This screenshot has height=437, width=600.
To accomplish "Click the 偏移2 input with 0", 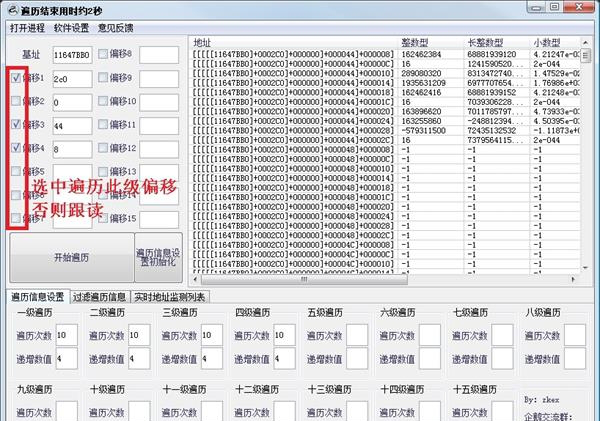I will pyautogui.click(x=72, y=103).
